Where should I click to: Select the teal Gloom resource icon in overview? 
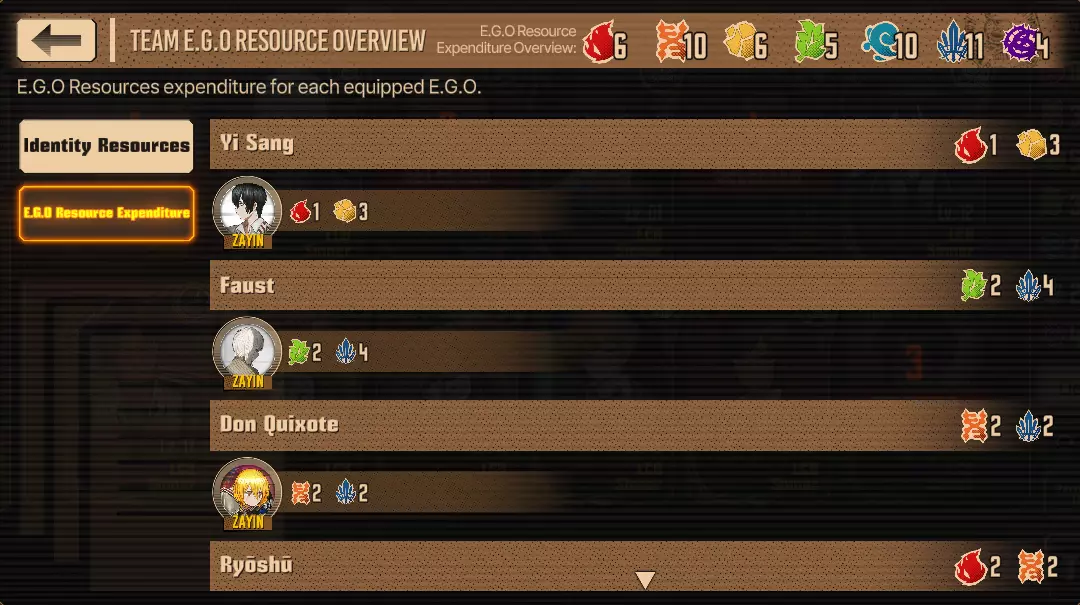(880, 41)
